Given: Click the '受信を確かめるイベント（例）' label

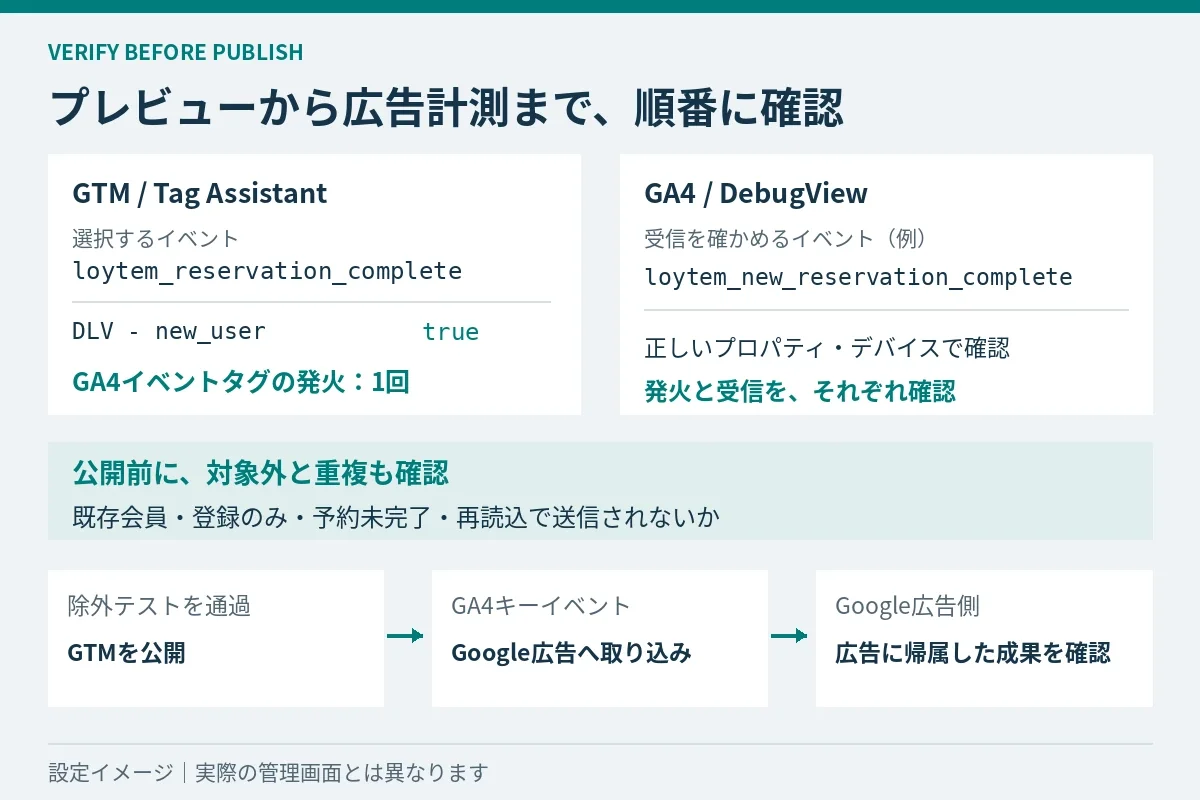Looking at the screenshot, I should coord(786,239).
